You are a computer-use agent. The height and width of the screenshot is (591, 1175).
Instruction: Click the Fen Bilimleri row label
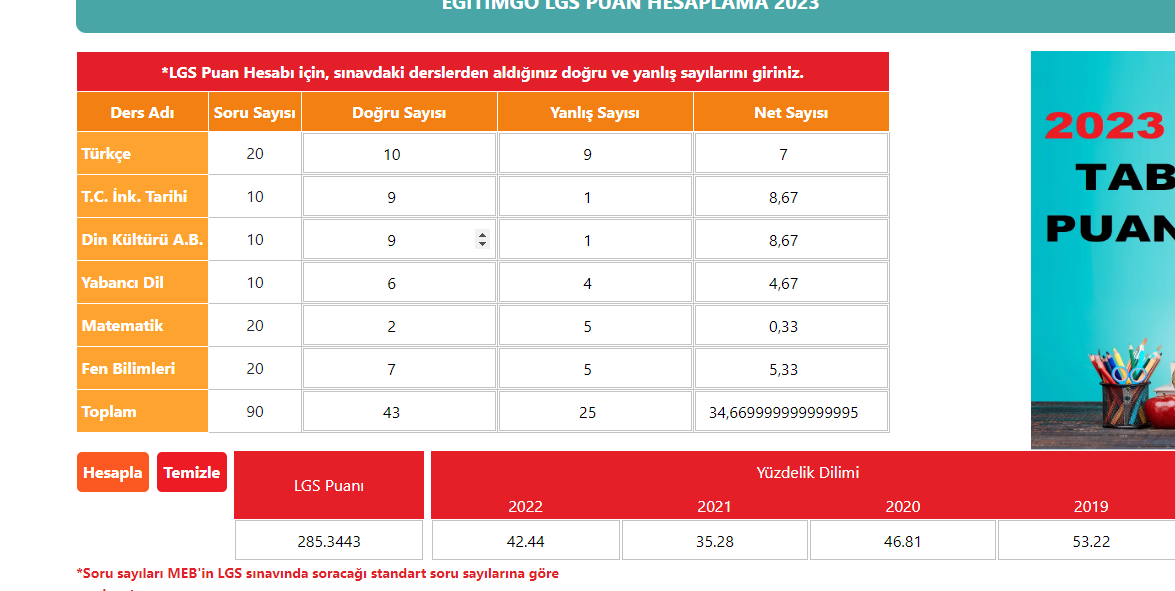pyautogui.click(x=142, y=369)
